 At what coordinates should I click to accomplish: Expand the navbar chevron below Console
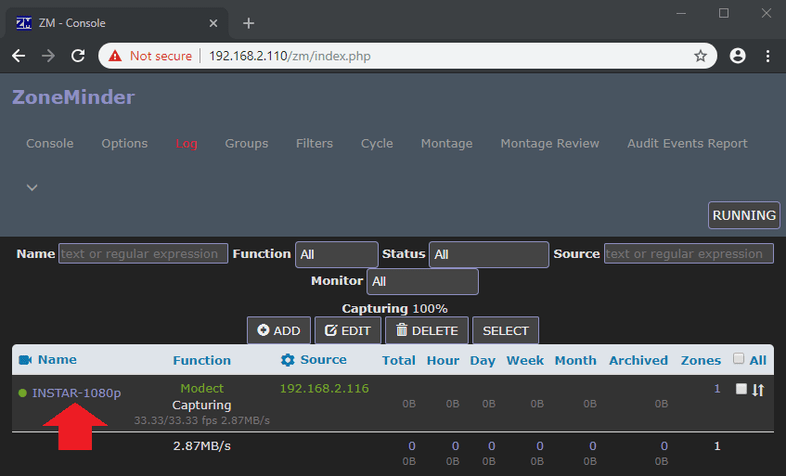click(x=32, y=187)
